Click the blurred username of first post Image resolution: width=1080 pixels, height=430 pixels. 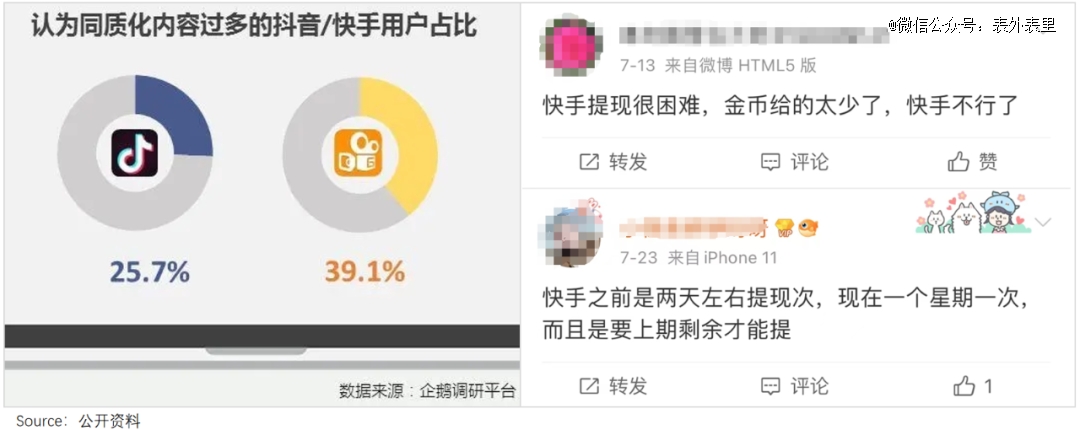pyautogui.click(x=754, y=35)
